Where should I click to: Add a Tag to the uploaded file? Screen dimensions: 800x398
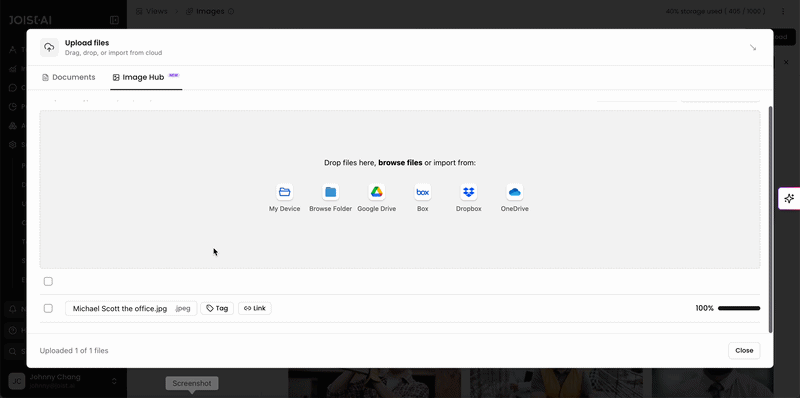coord(217,308)
